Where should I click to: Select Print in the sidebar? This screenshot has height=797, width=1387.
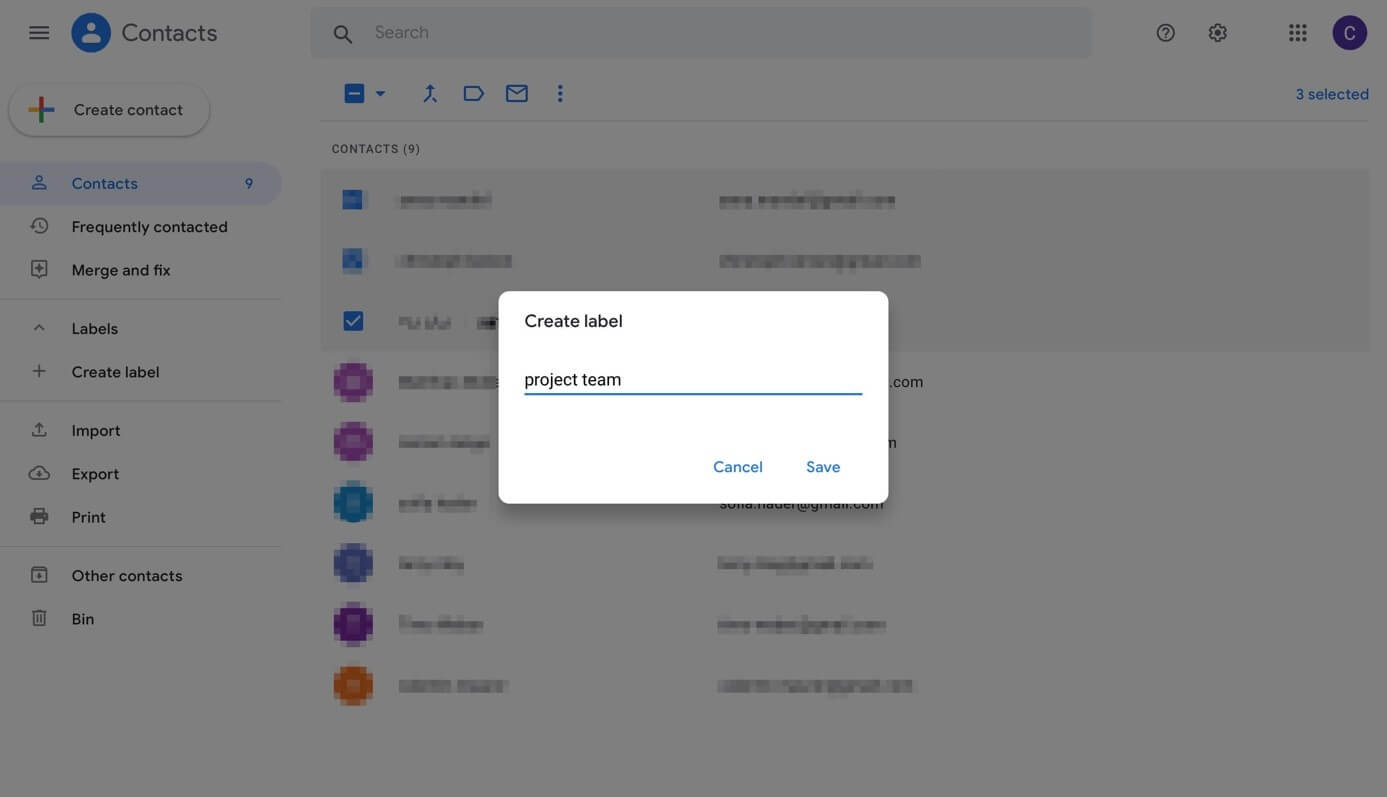coord(140,517)
